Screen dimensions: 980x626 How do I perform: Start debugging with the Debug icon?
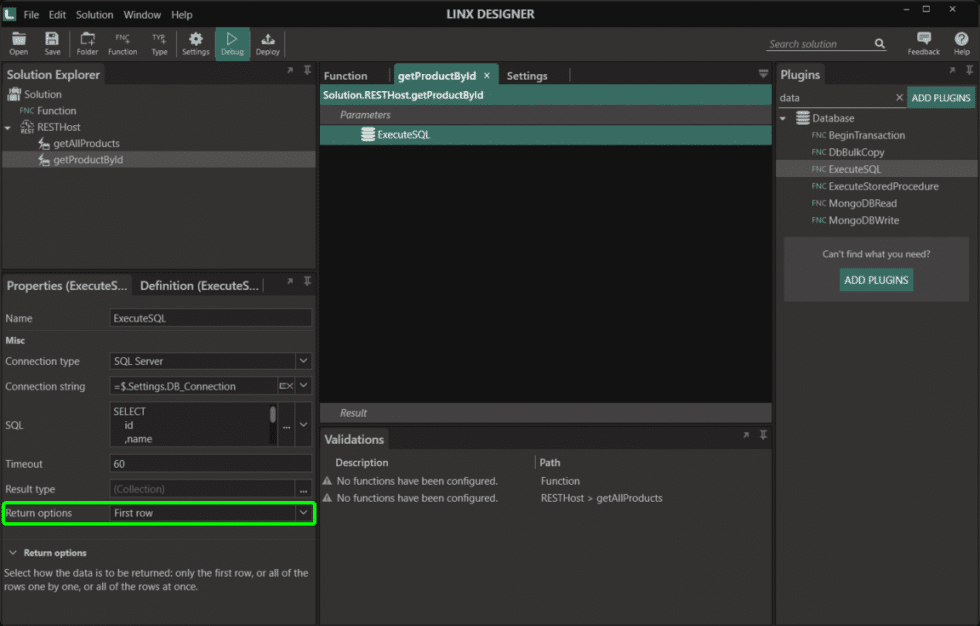(x=232, y=42)
